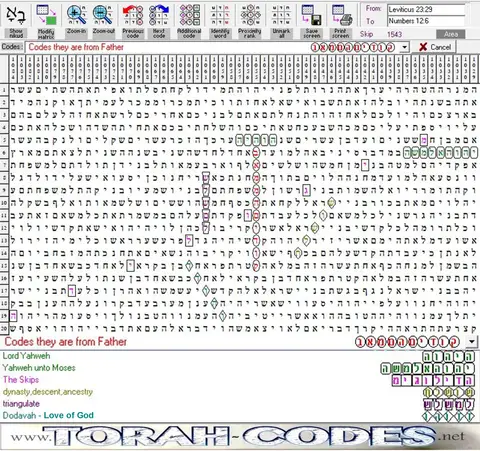Viewport: 480px width, 451px height.
Task: Toggle the Show nikud icon
Action: click(16, 15)
